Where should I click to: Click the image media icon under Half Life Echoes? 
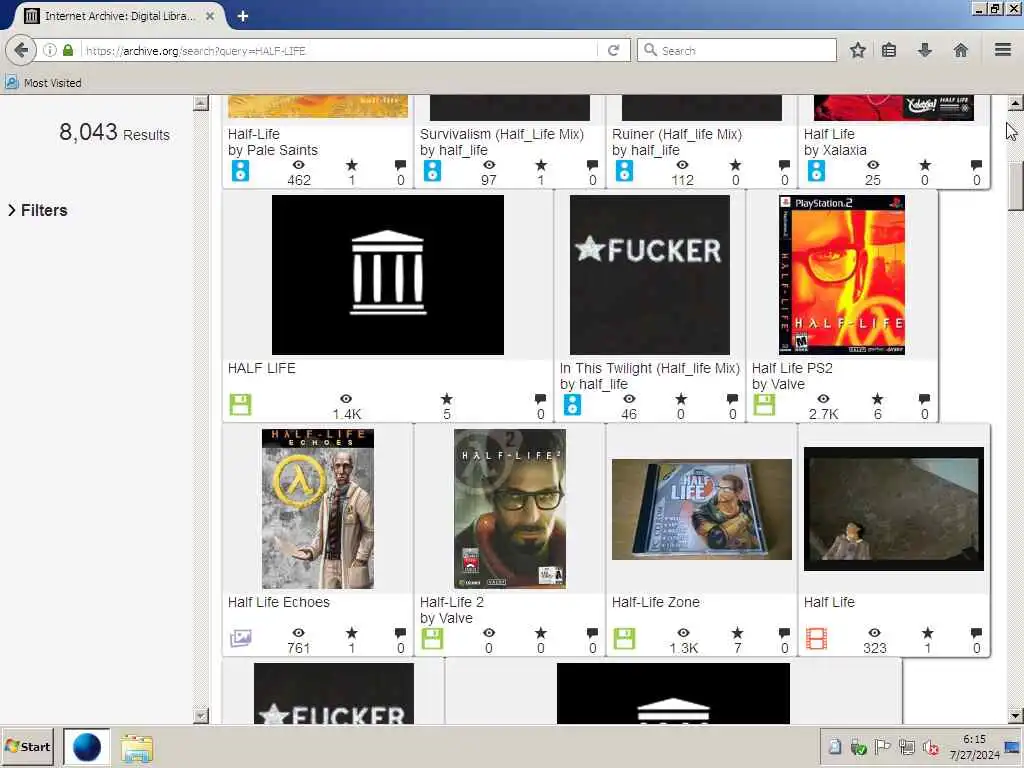[x=240, y=638]
